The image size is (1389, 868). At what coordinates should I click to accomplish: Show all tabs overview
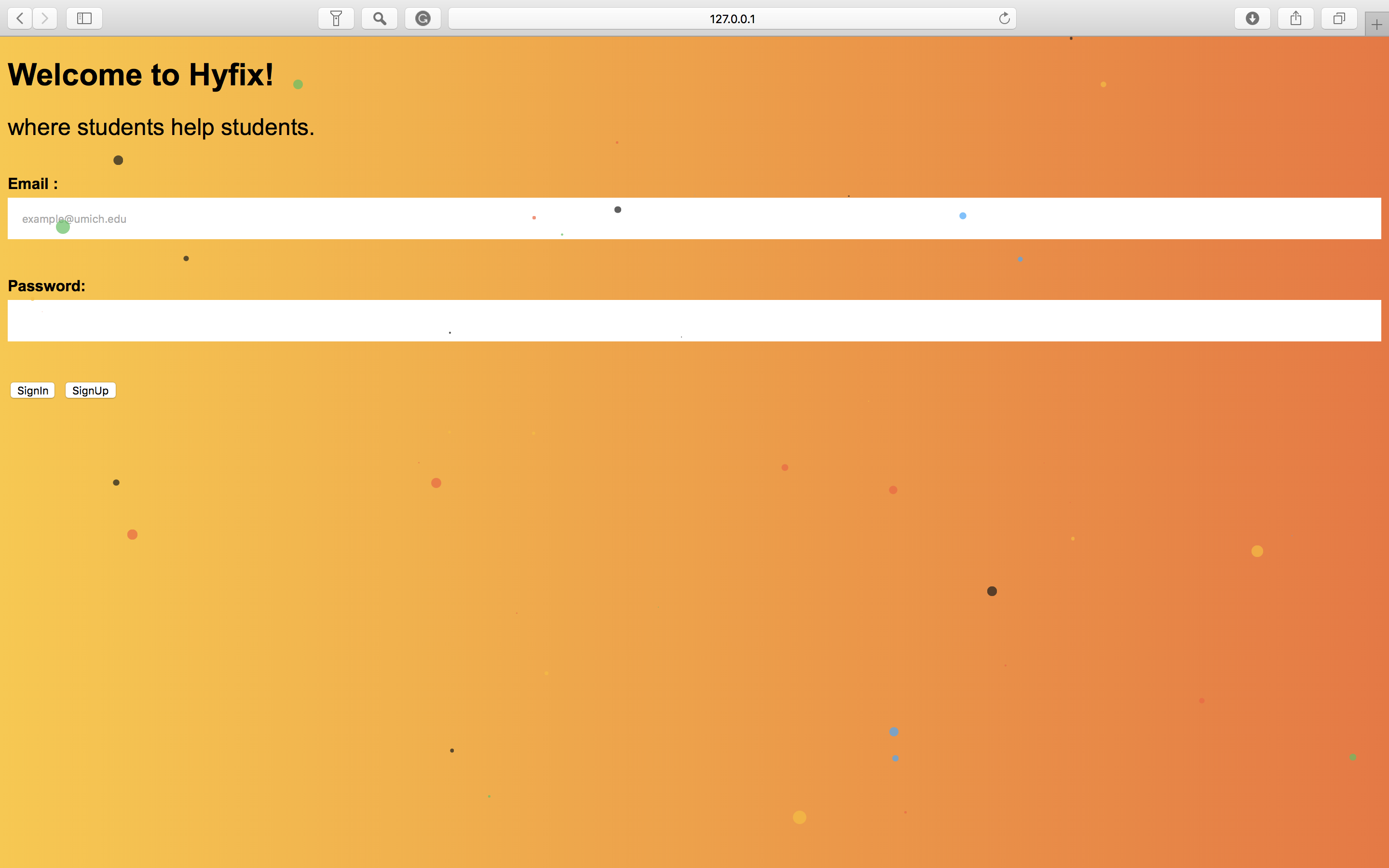pos(1339,18)
